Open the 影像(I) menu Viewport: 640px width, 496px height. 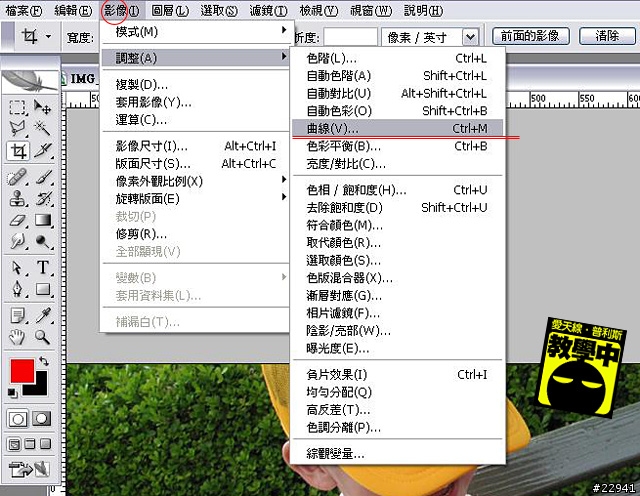[121, 11]
